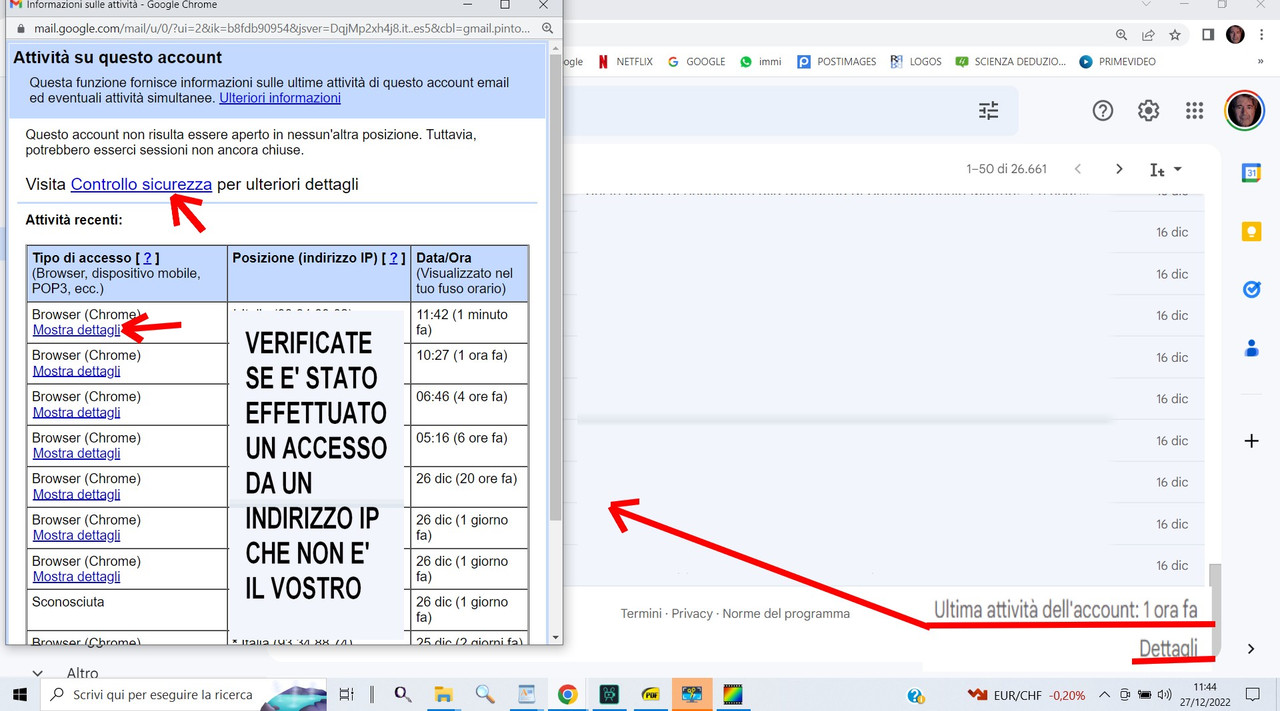Bookmark this tab with star icon
The height and width of the screenshot is (711, 1280).
[x=1175, y=35]
